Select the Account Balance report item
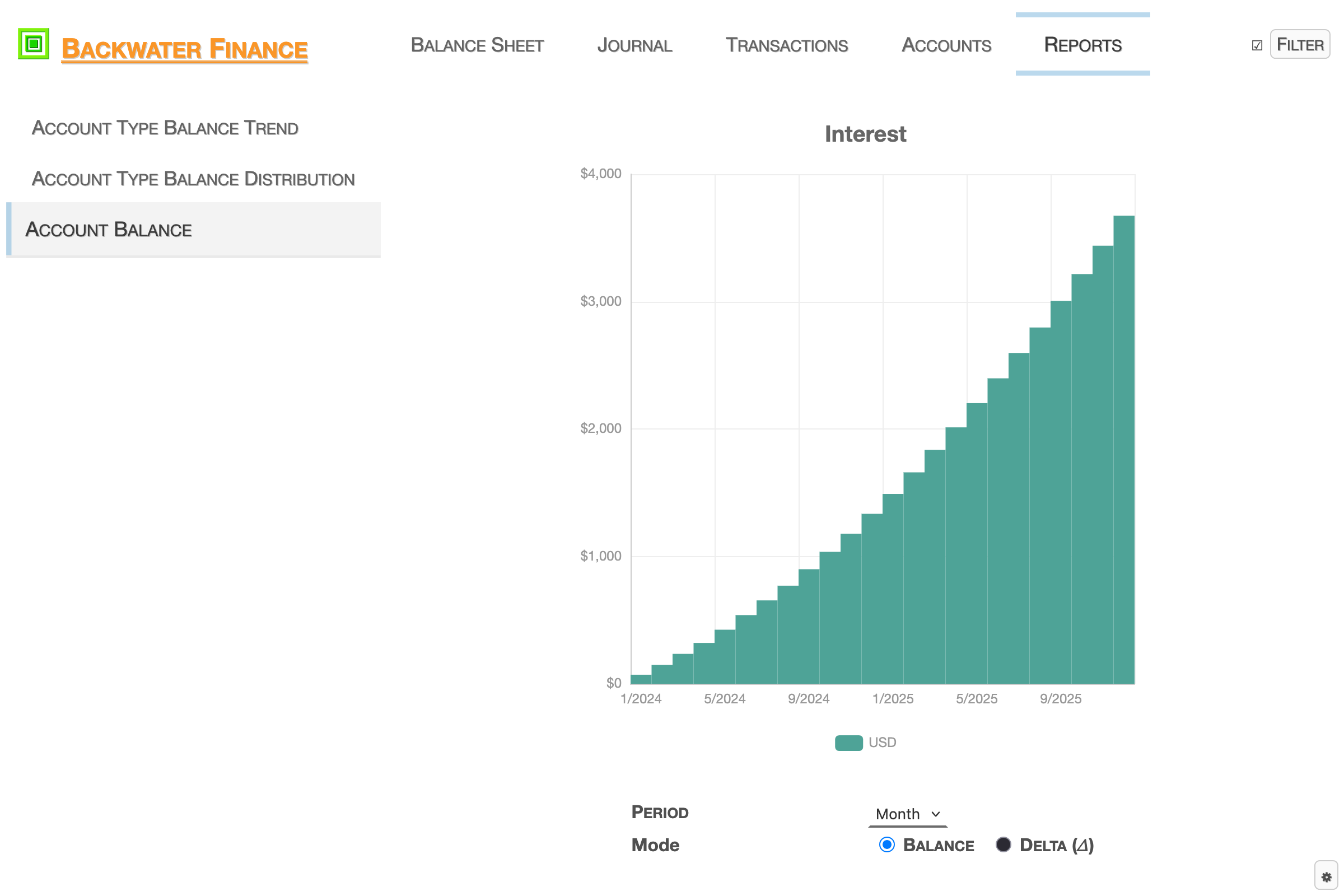 pyautogui.click(x=109, y=230)
